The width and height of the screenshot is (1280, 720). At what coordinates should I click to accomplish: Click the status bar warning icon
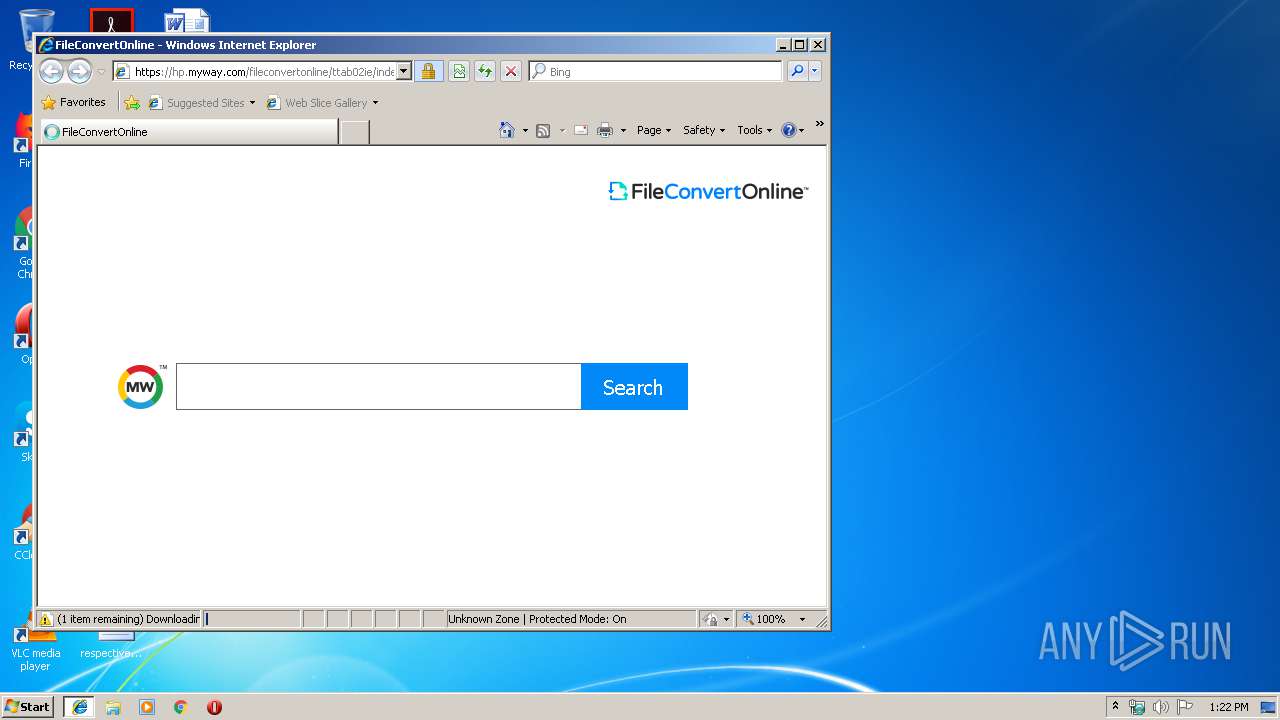click(x=46, y=619)
